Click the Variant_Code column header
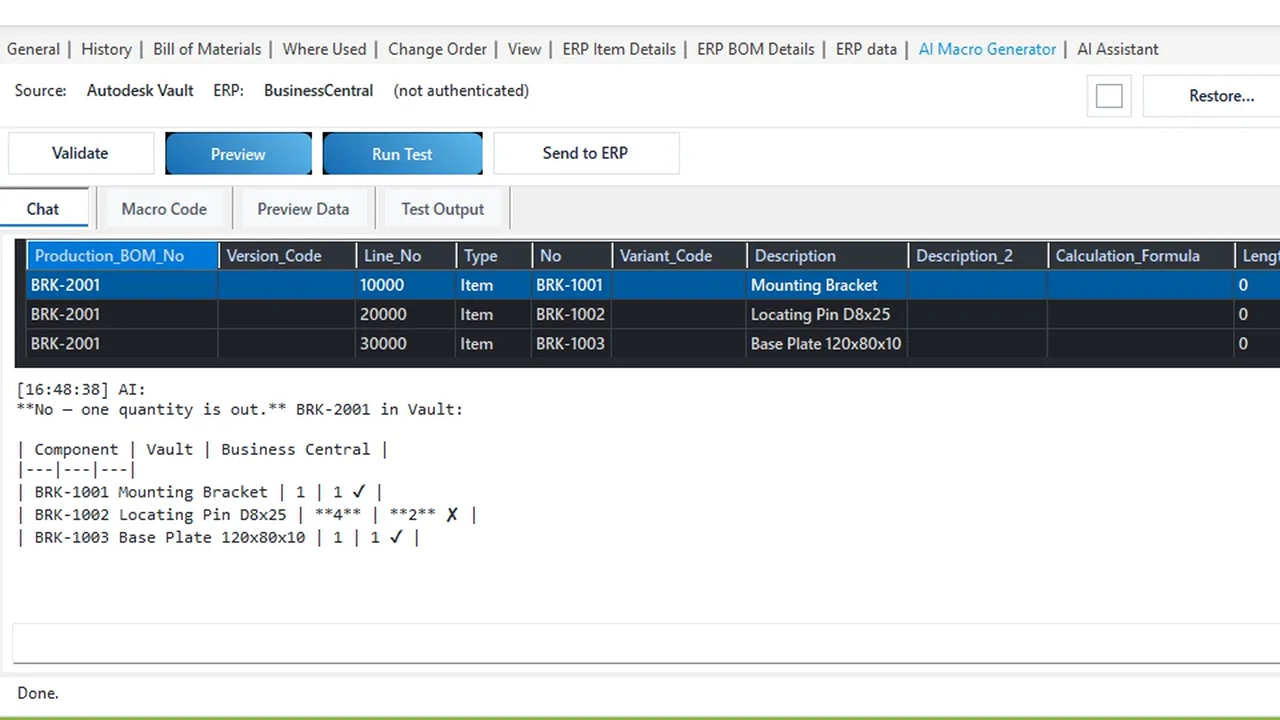 679,256
